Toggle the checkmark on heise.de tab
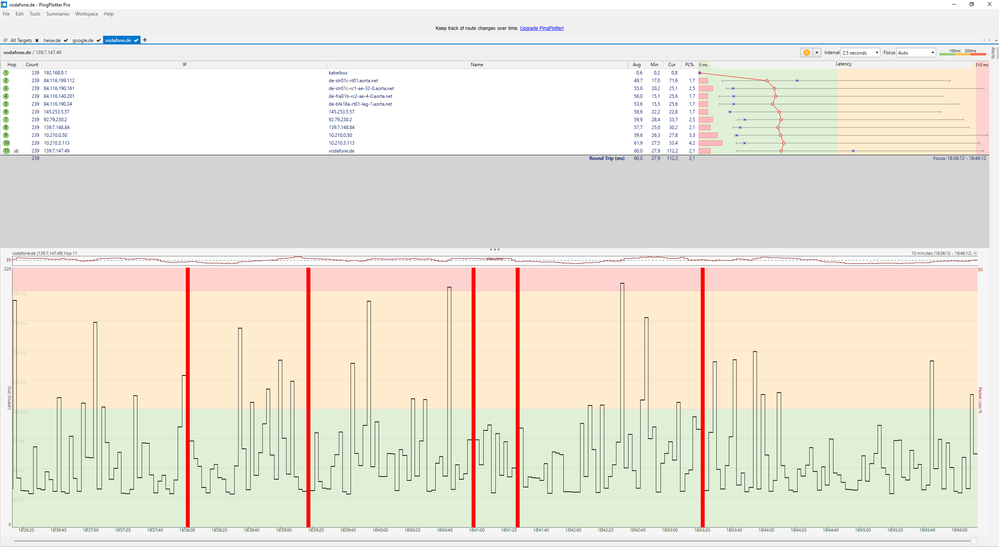 pyautogui.click(x=66, y=40)
